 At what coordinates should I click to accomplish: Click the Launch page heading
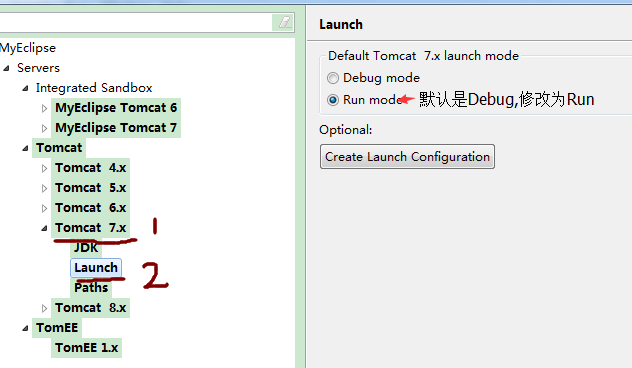pos(341,25)
